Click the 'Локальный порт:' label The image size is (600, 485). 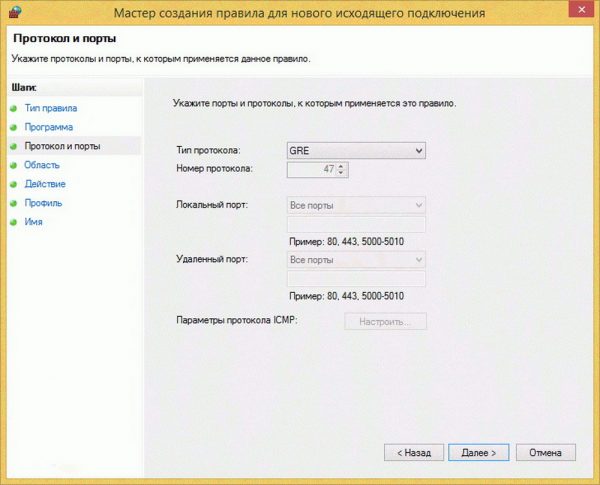[212, 205]
